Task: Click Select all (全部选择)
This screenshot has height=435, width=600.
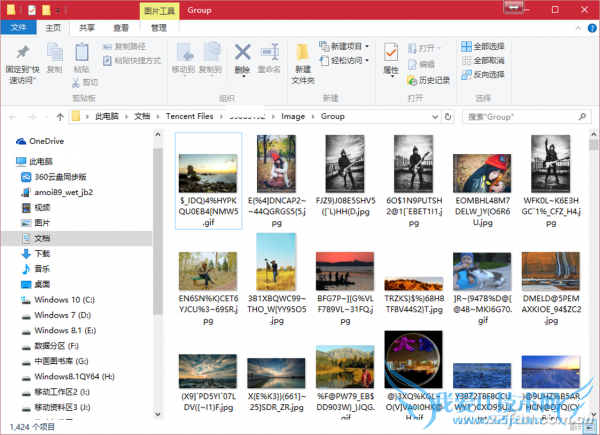Action: 483,47
